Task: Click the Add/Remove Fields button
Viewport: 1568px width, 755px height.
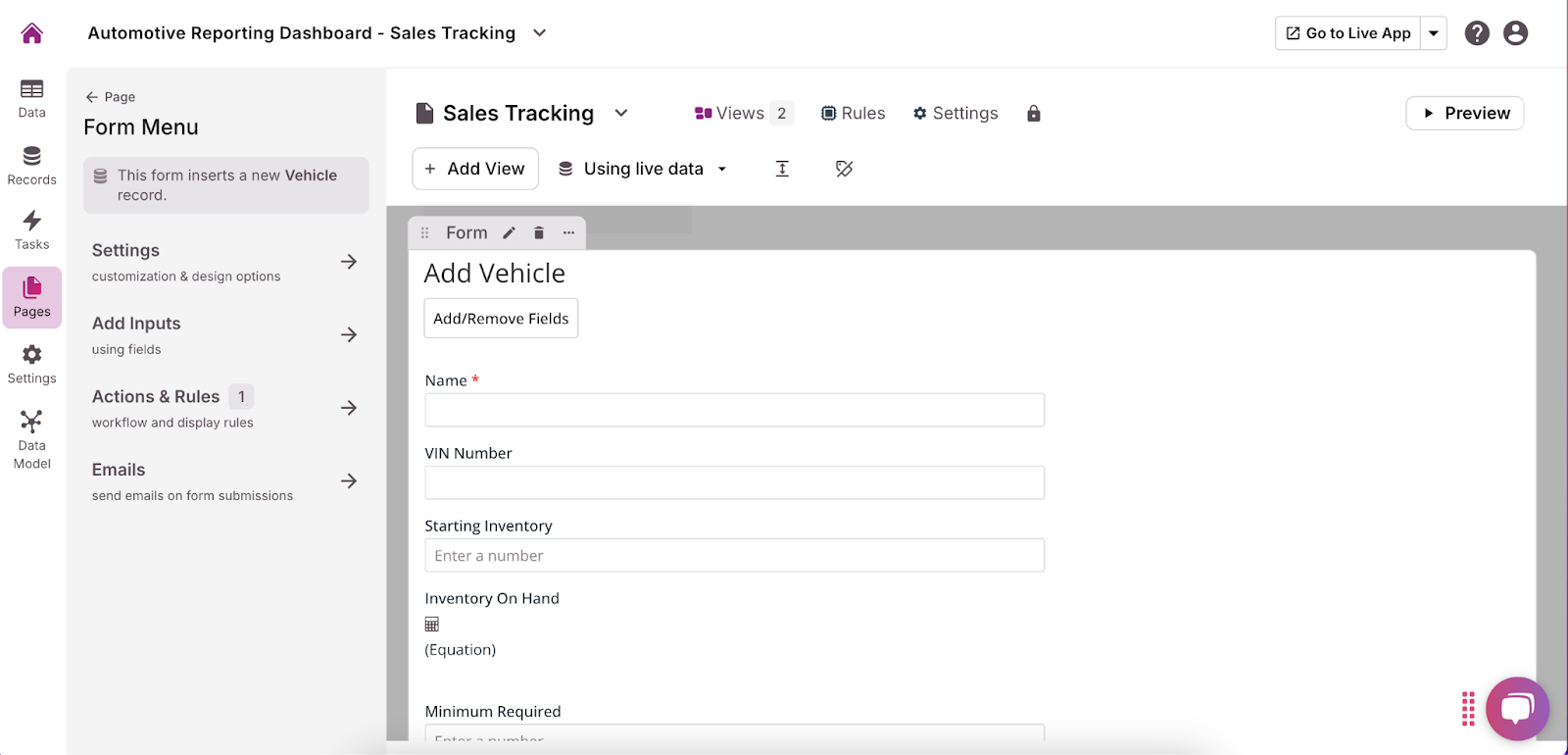Action: tap(501, 319)
